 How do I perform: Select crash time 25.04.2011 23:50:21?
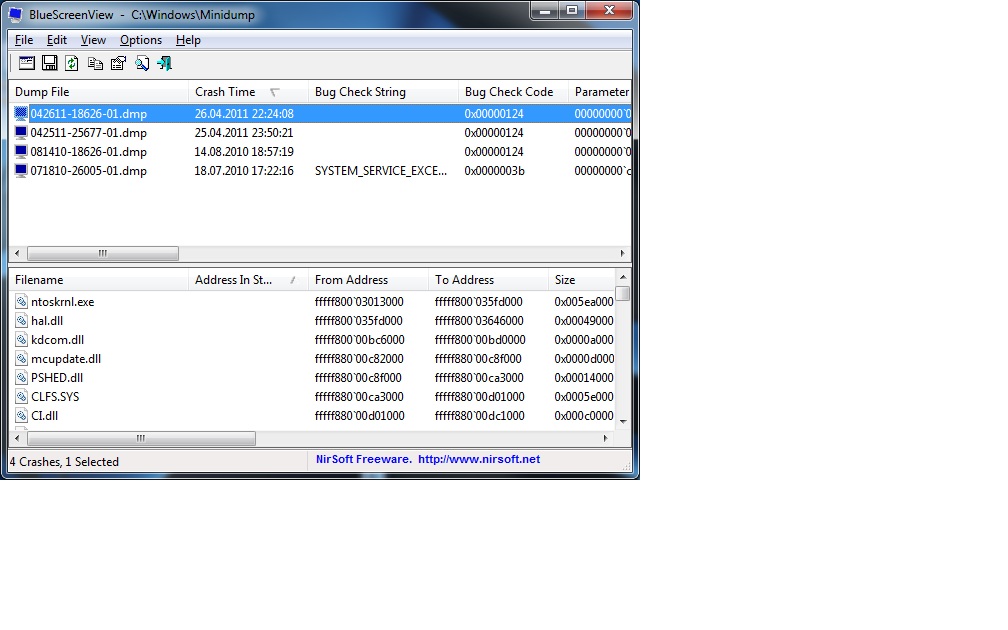pos(244,133)
